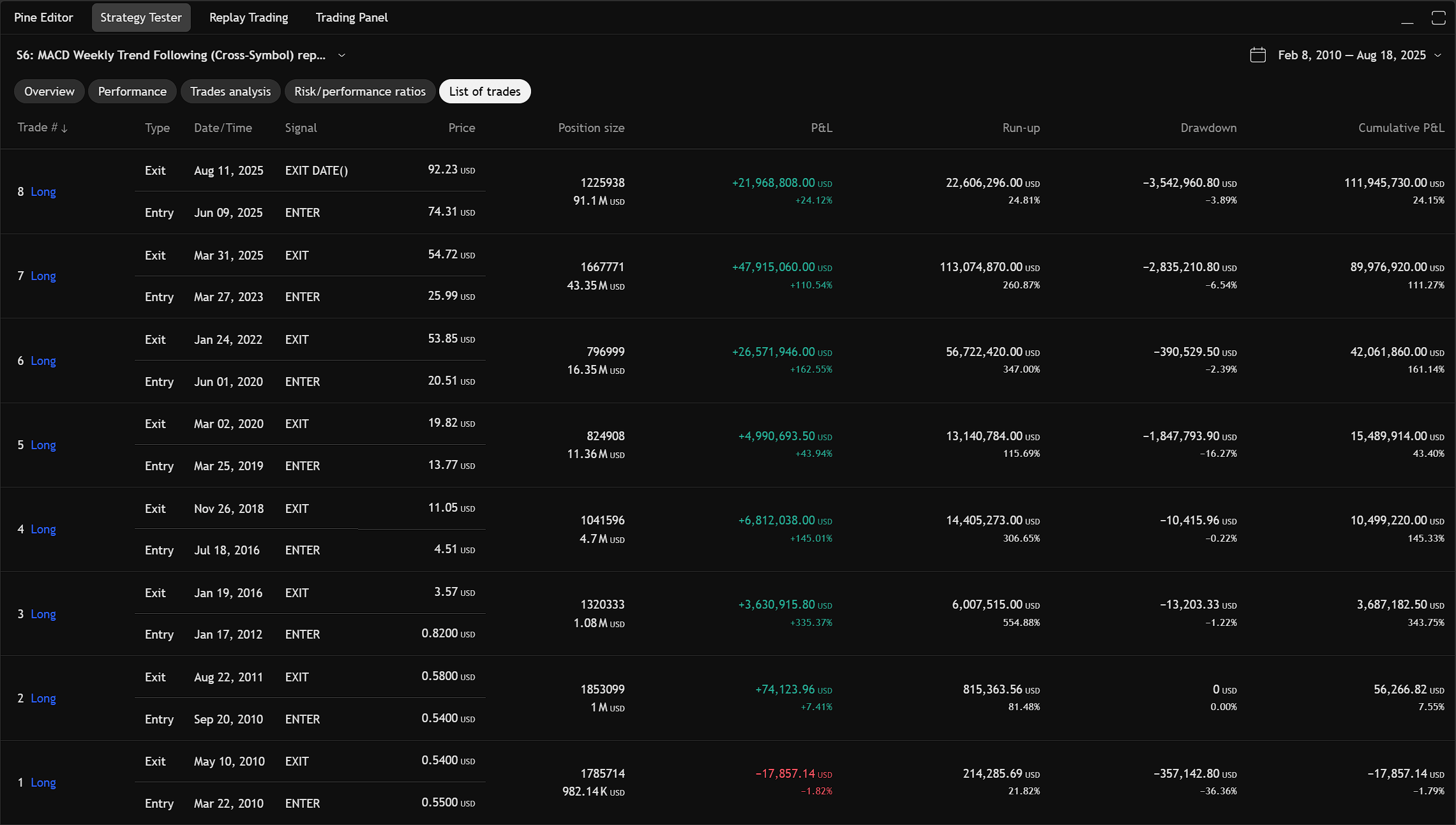Open the Long link for trade 4
Screen dimensions: 1456x825
[x=43, y=529]
